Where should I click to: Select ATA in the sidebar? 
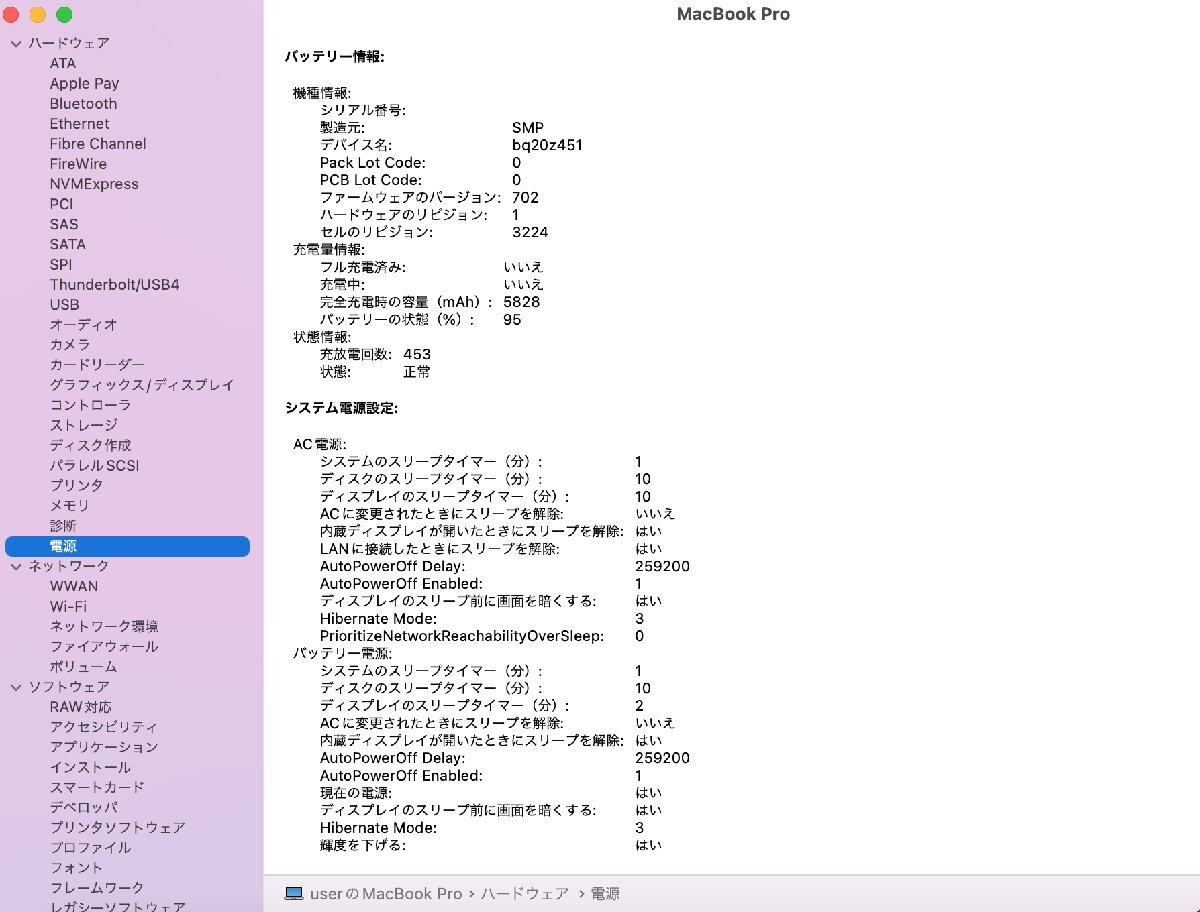click(x=63, y=63)
